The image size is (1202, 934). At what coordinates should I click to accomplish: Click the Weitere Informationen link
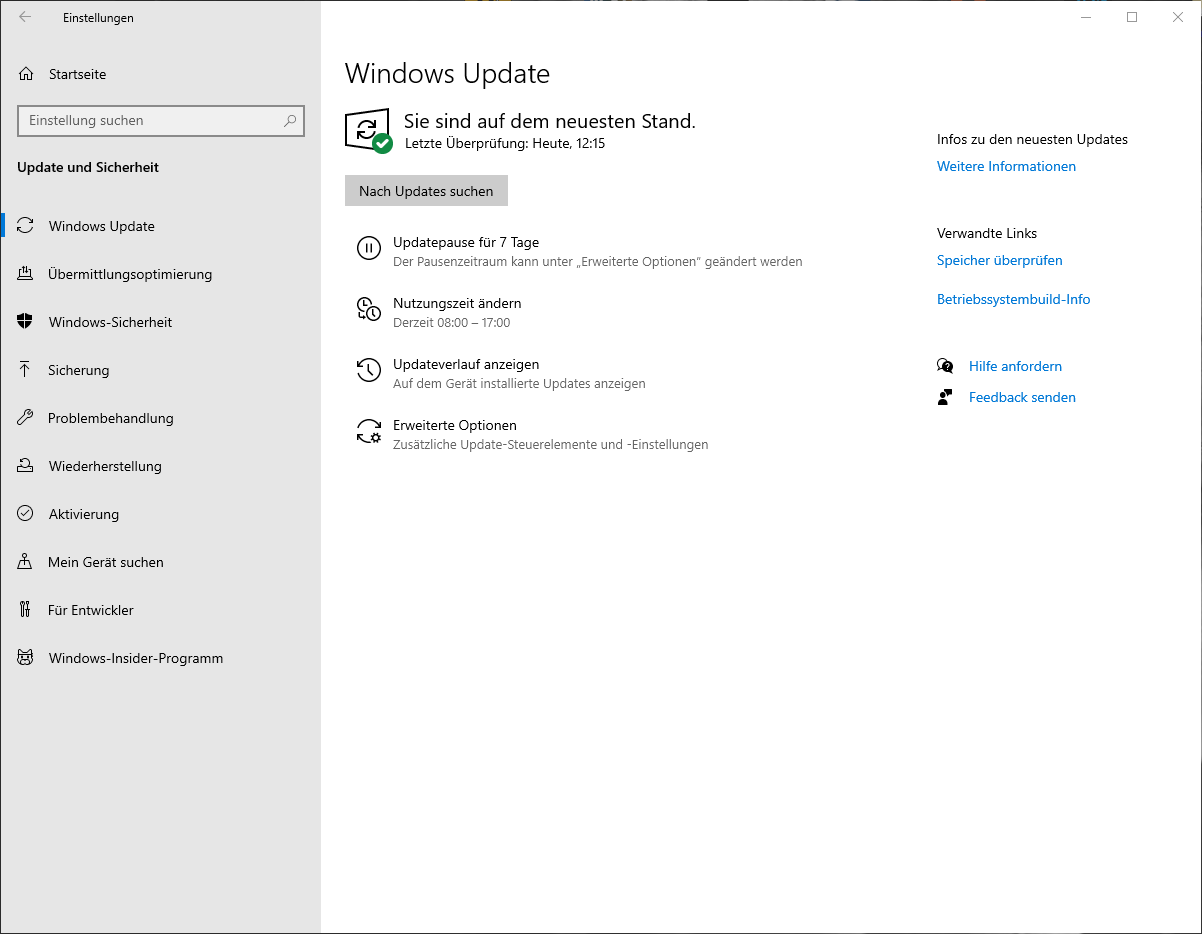tap(1006, 166)
